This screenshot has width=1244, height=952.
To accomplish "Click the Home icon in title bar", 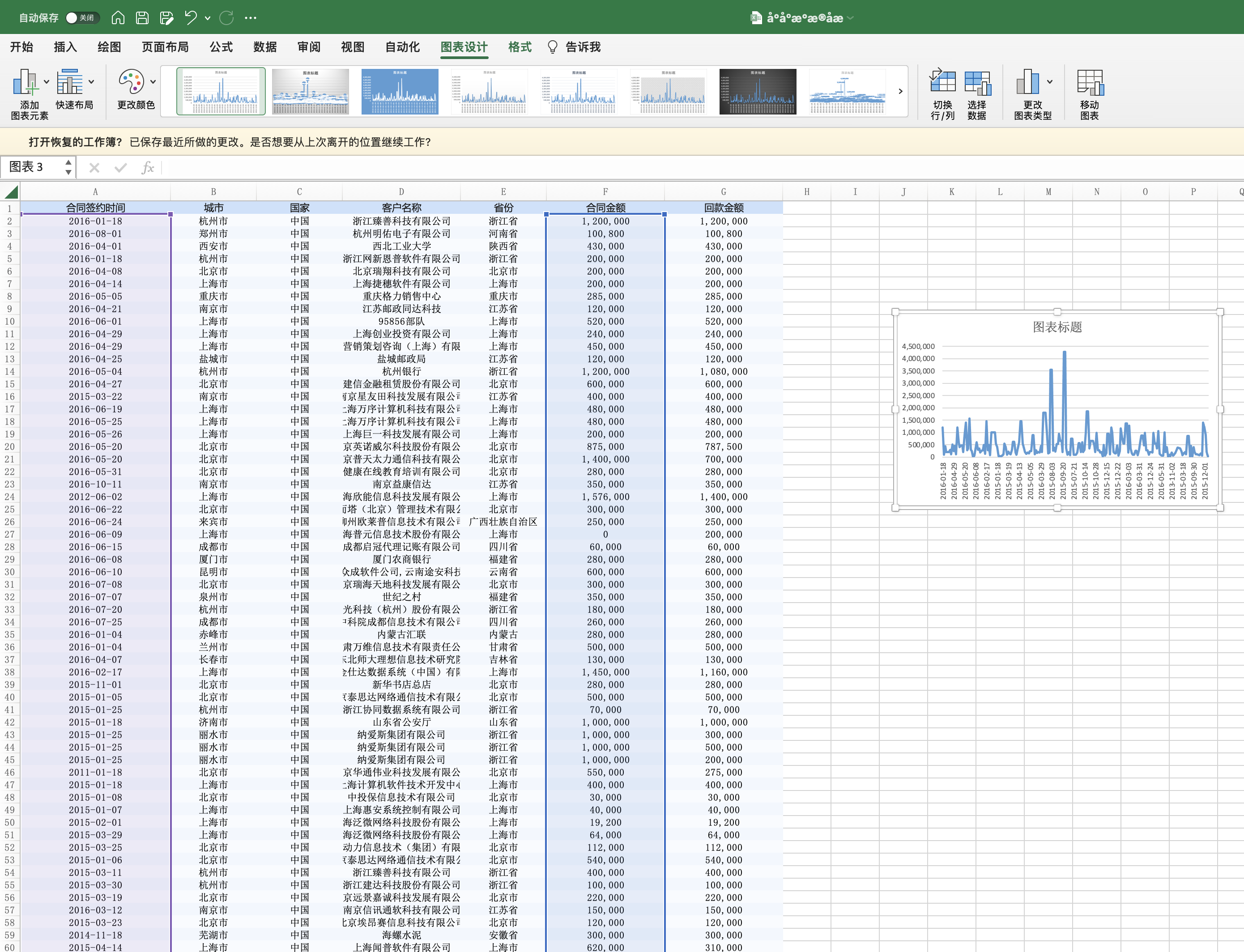I will 118,17.
